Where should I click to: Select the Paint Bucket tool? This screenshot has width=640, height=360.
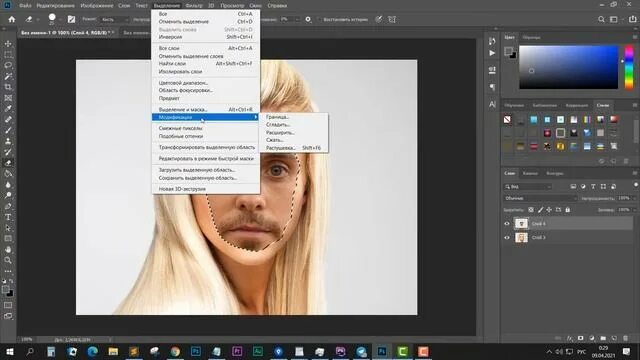tap(8, 173)
